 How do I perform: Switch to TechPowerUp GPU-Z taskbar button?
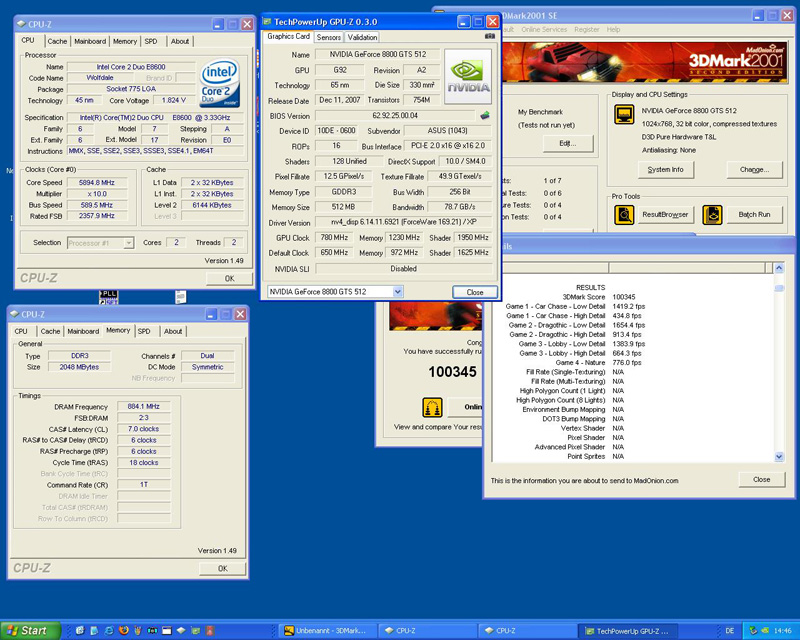(x=630, y=631)
